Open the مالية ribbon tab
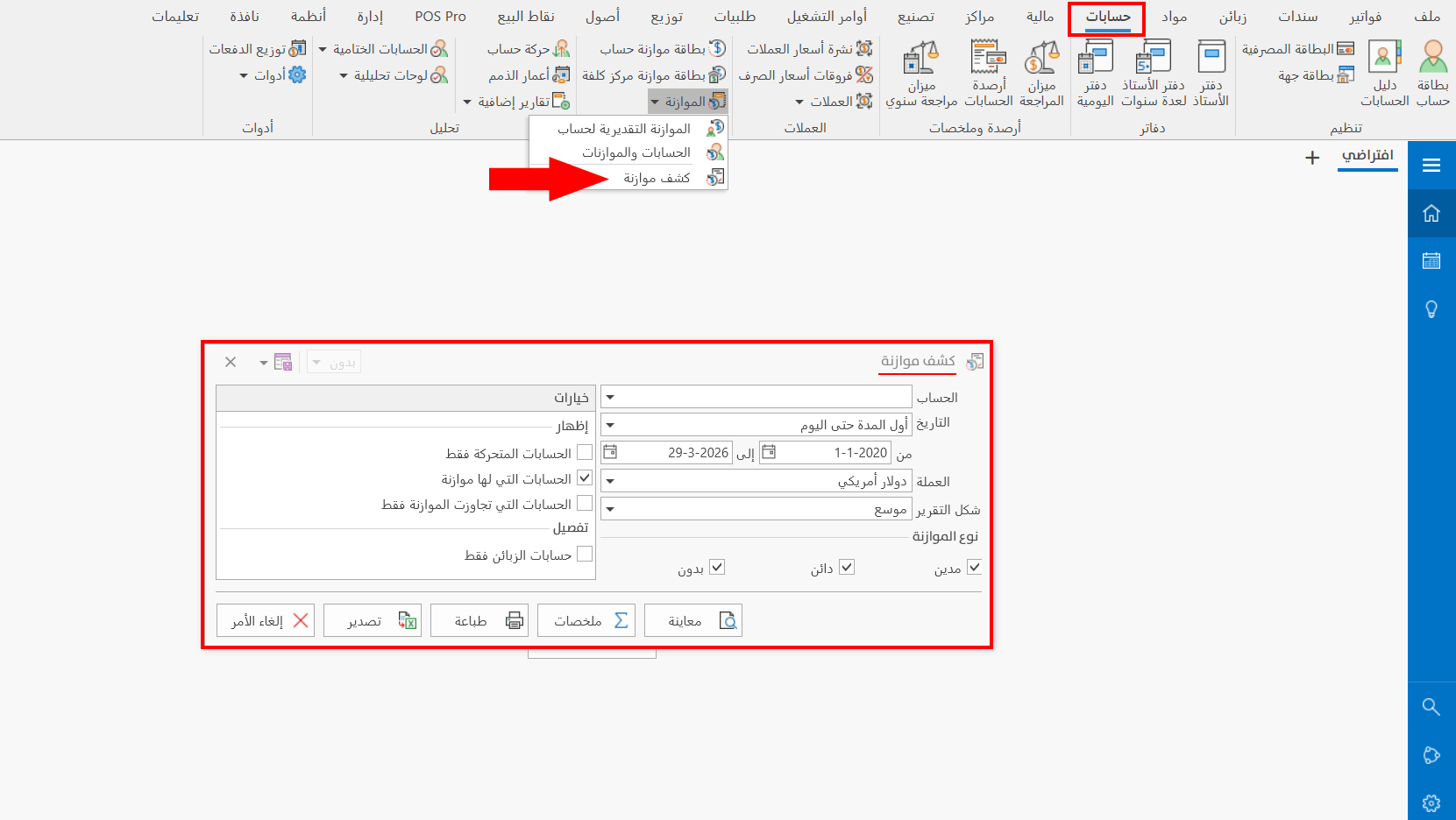1456x820 pixels. point(1040,17)
